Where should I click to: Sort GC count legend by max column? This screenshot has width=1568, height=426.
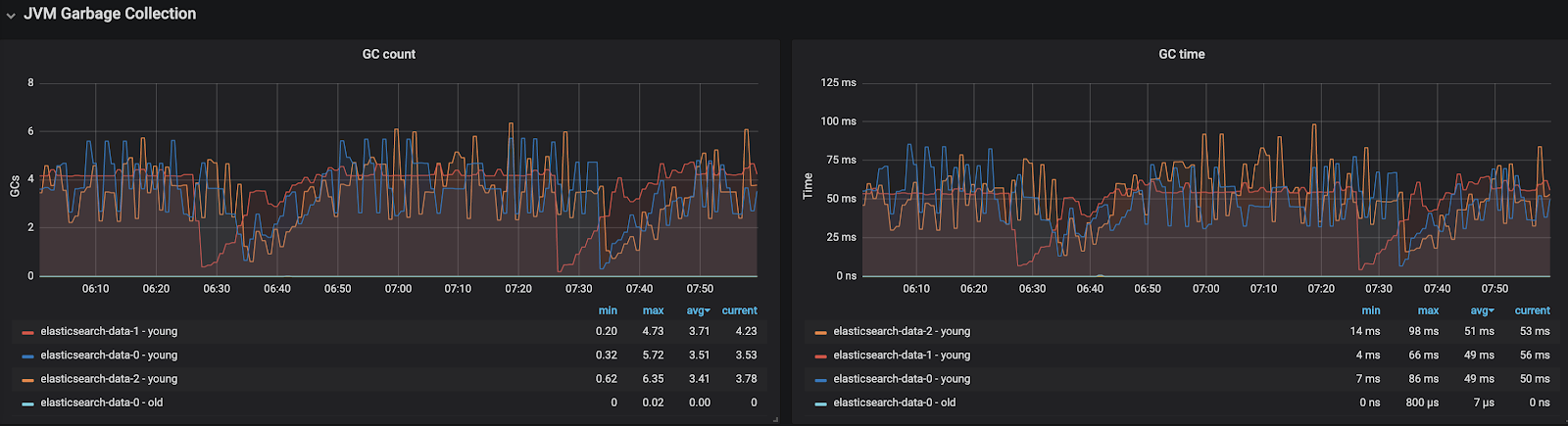point(653,310)
